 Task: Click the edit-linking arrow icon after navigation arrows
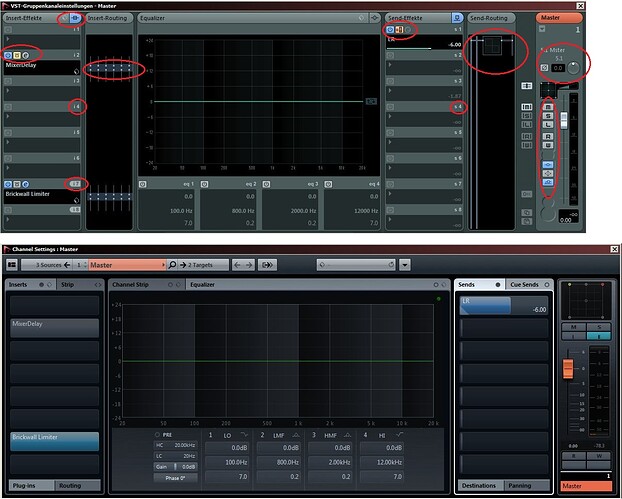pos(267,265)
